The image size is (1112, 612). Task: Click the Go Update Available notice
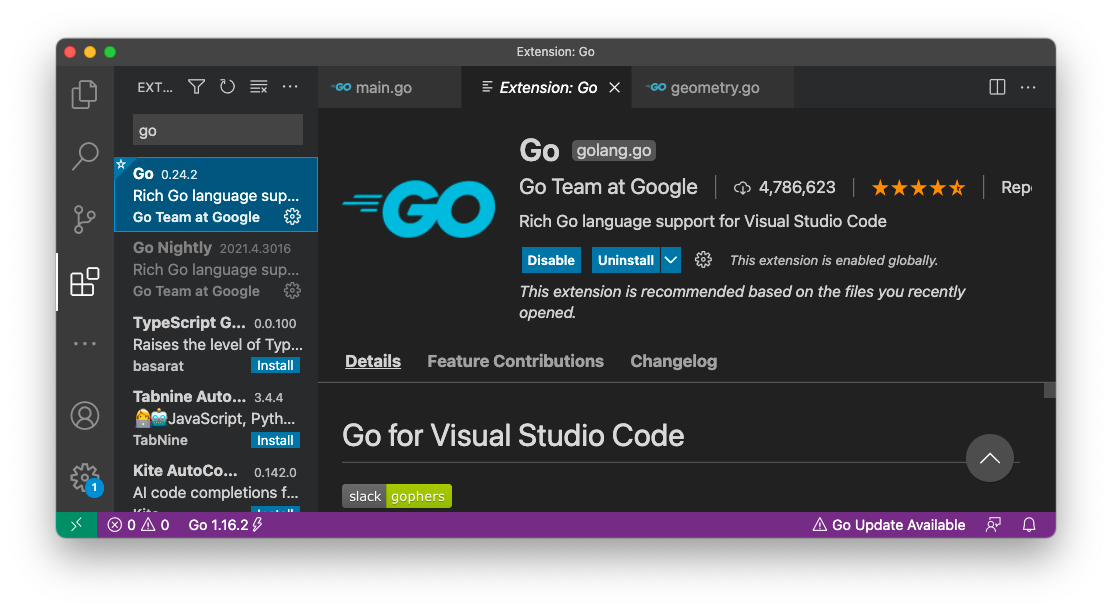pos(889,525)
